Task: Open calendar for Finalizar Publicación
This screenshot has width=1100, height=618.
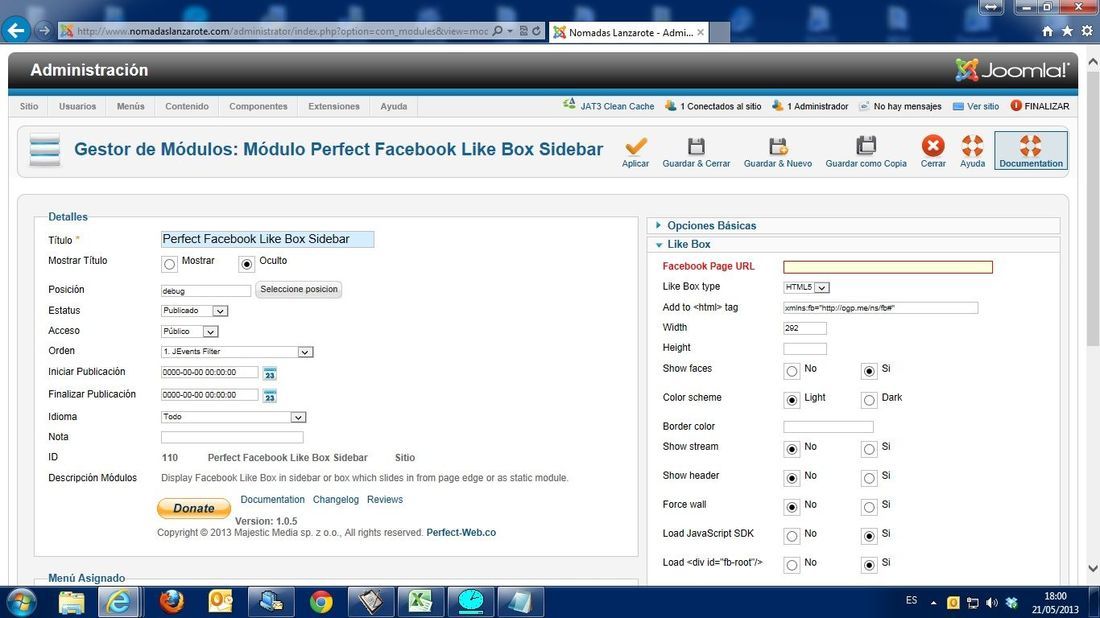Action: pyautogui.click(x=269, y=396)
